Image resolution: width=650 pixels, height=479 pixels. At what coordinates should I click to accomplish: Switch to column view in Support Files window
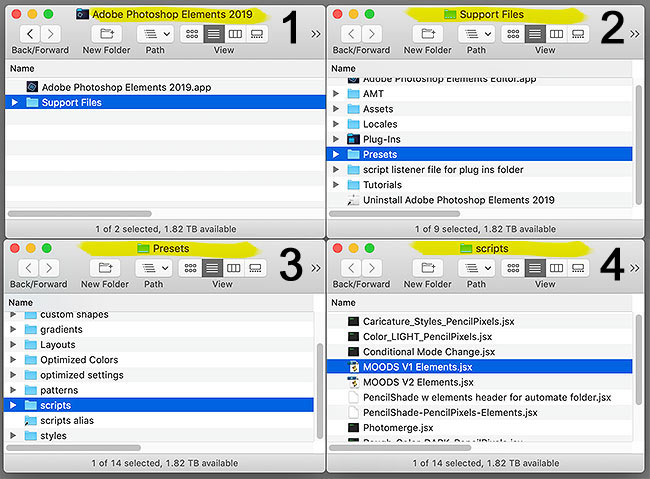(x=557, y=34)
